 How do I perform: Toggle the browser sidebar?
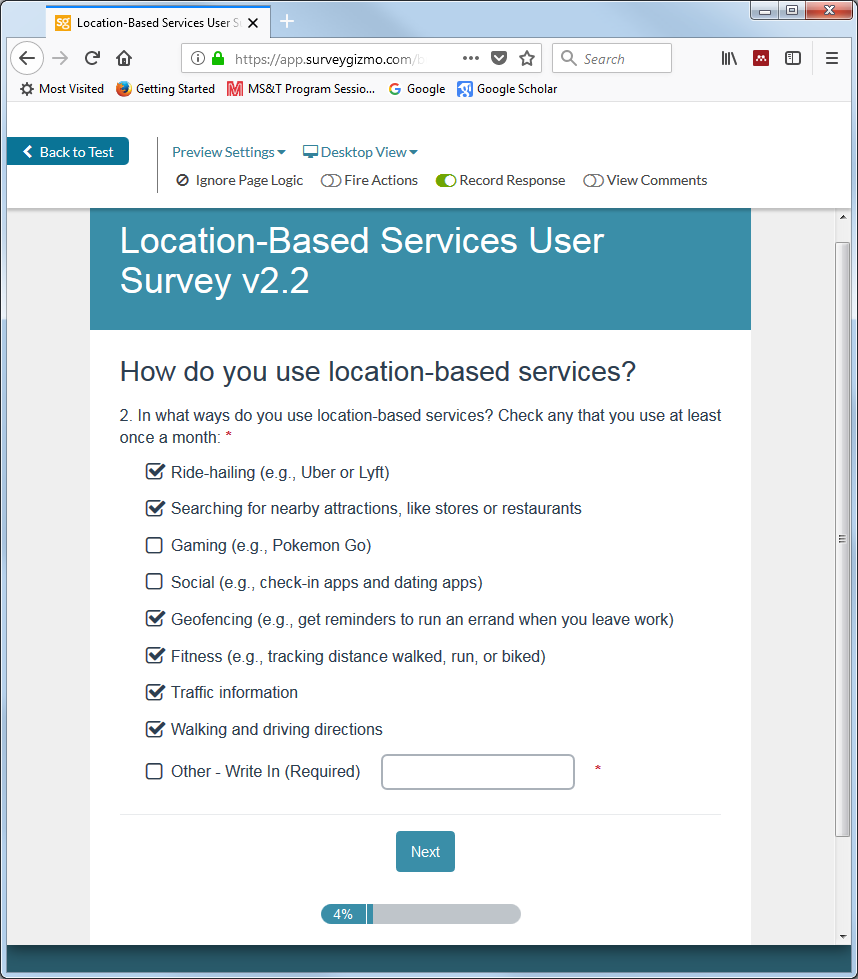point(793,58)
